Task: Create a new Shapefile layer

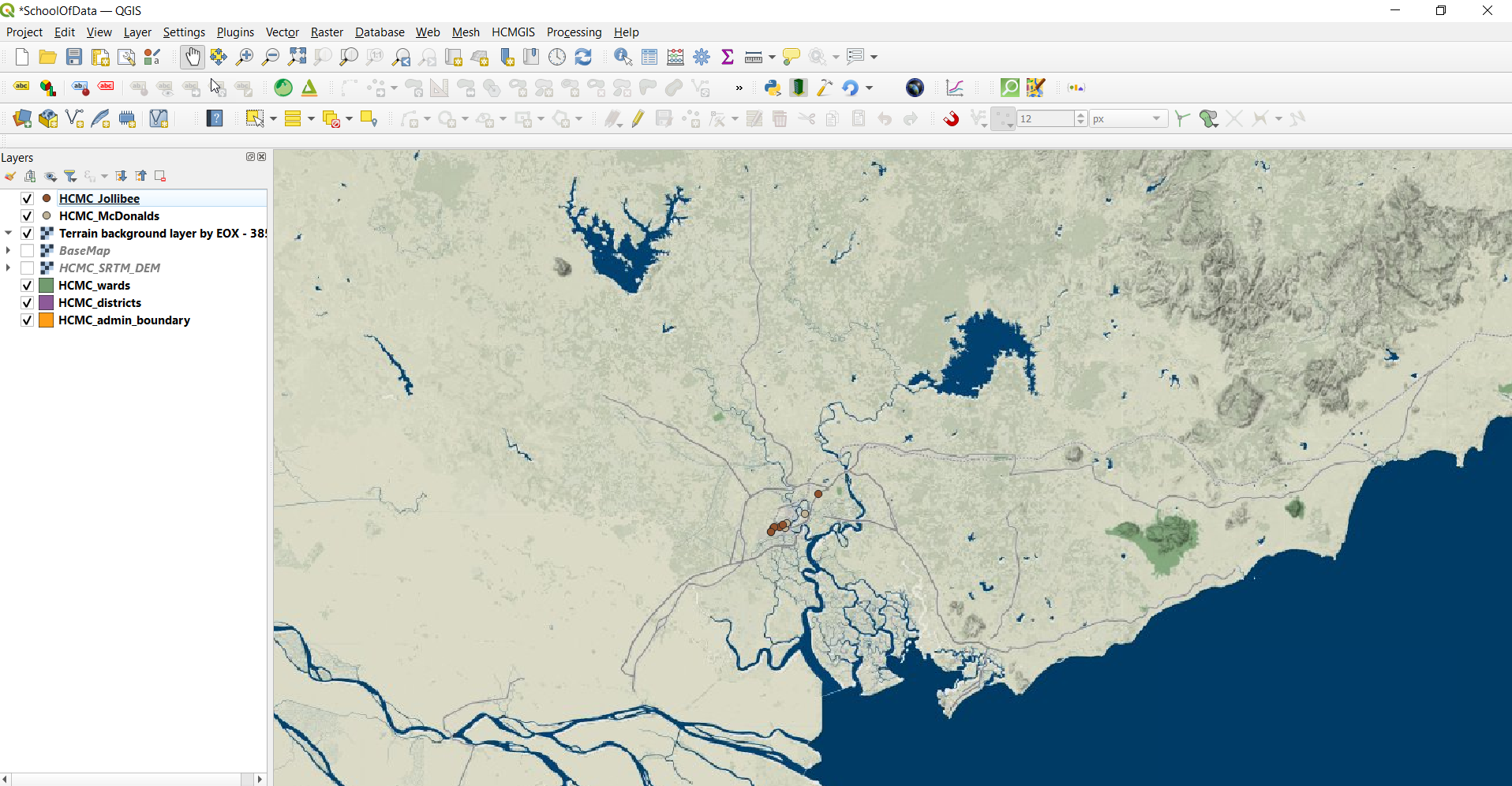Action: (74, 118)
